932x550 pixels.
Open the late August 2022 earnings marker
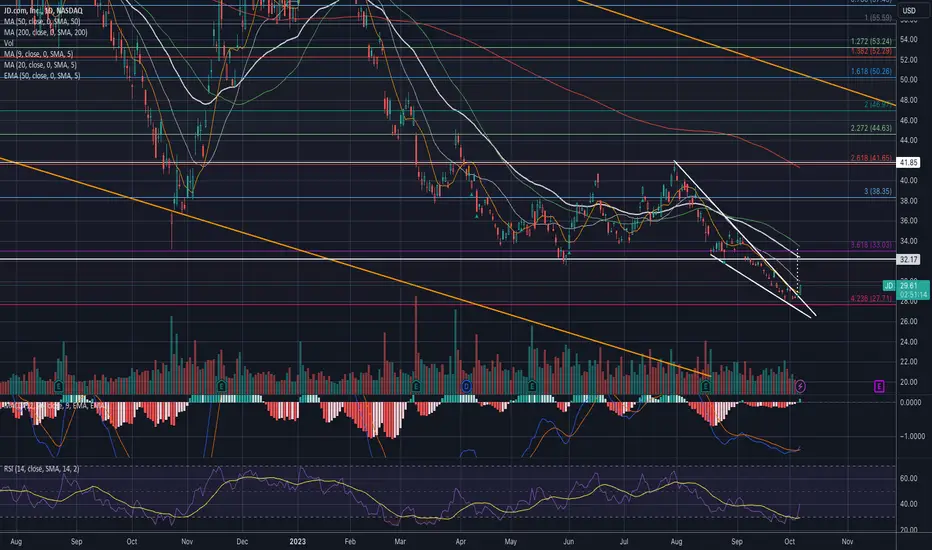(59, 386)
